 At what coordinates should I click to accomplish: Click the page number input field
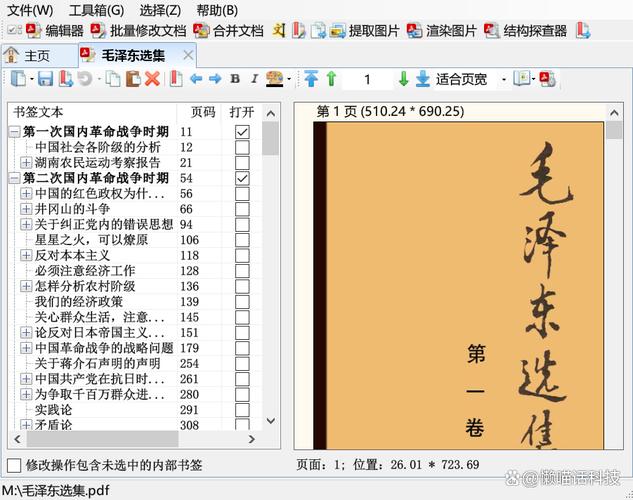tap(367, 79)
